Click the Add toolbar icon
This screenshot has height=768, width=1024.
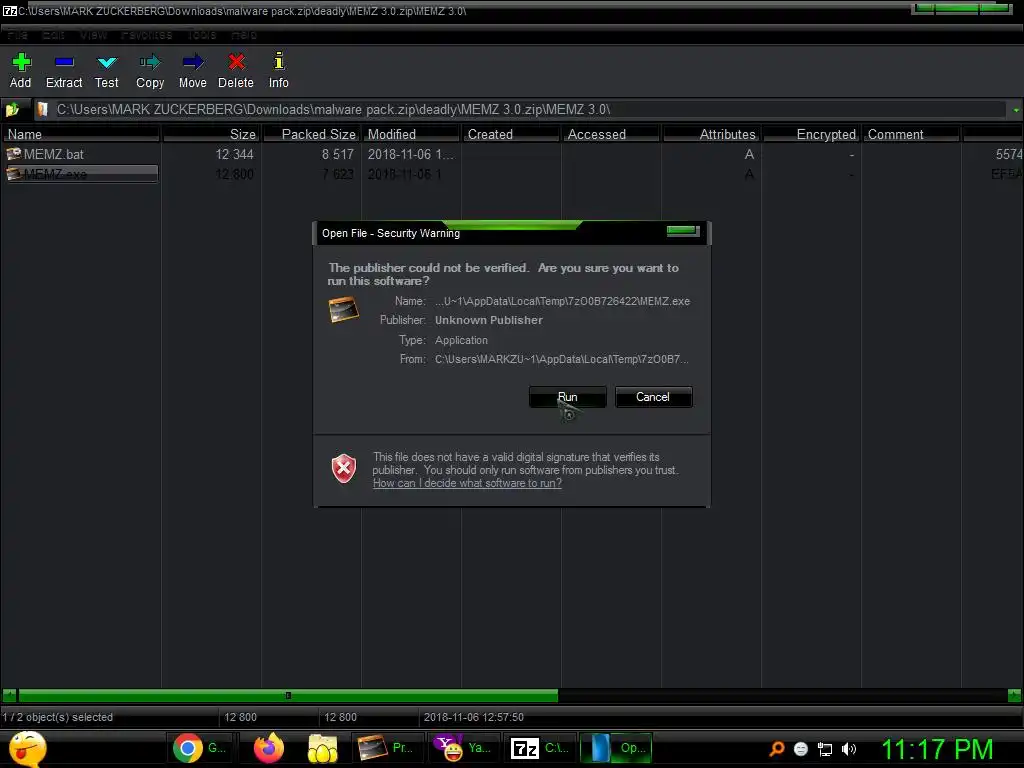point(21,63)
